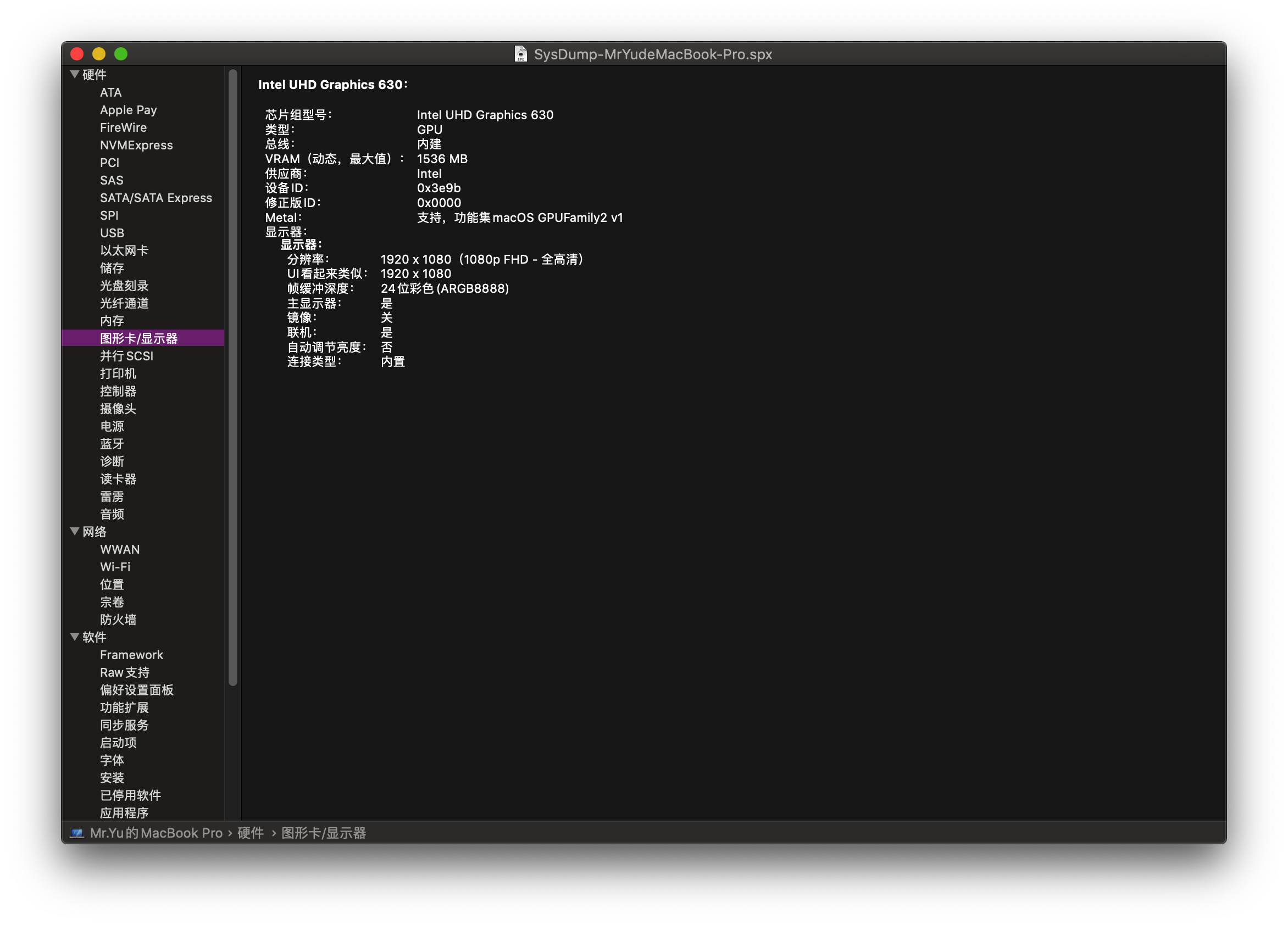Click the green zoom window button
The image size is (1288, 925).
point(121,54)
